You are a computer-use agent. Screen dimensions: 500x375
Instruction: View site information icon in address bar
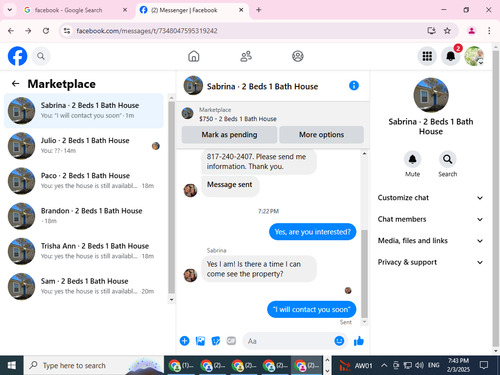click(67, 31)
